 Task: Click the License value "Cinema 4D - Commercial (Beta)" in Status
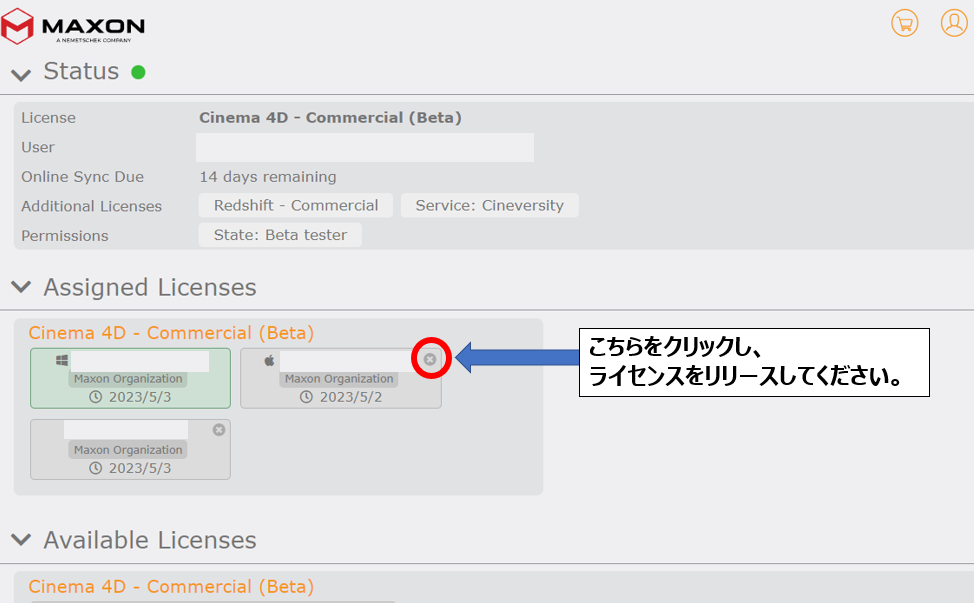(330, 118)
